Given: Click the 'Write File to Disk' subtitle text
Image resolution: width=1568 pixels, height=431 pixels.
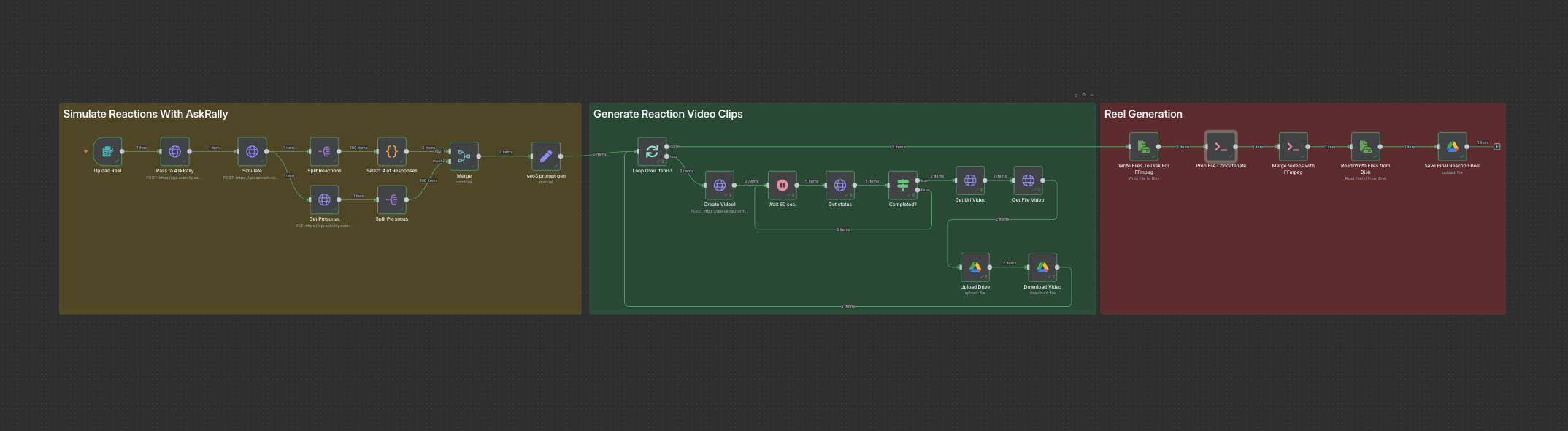Looking at the screenshot, I should [x=1144, y=178].
